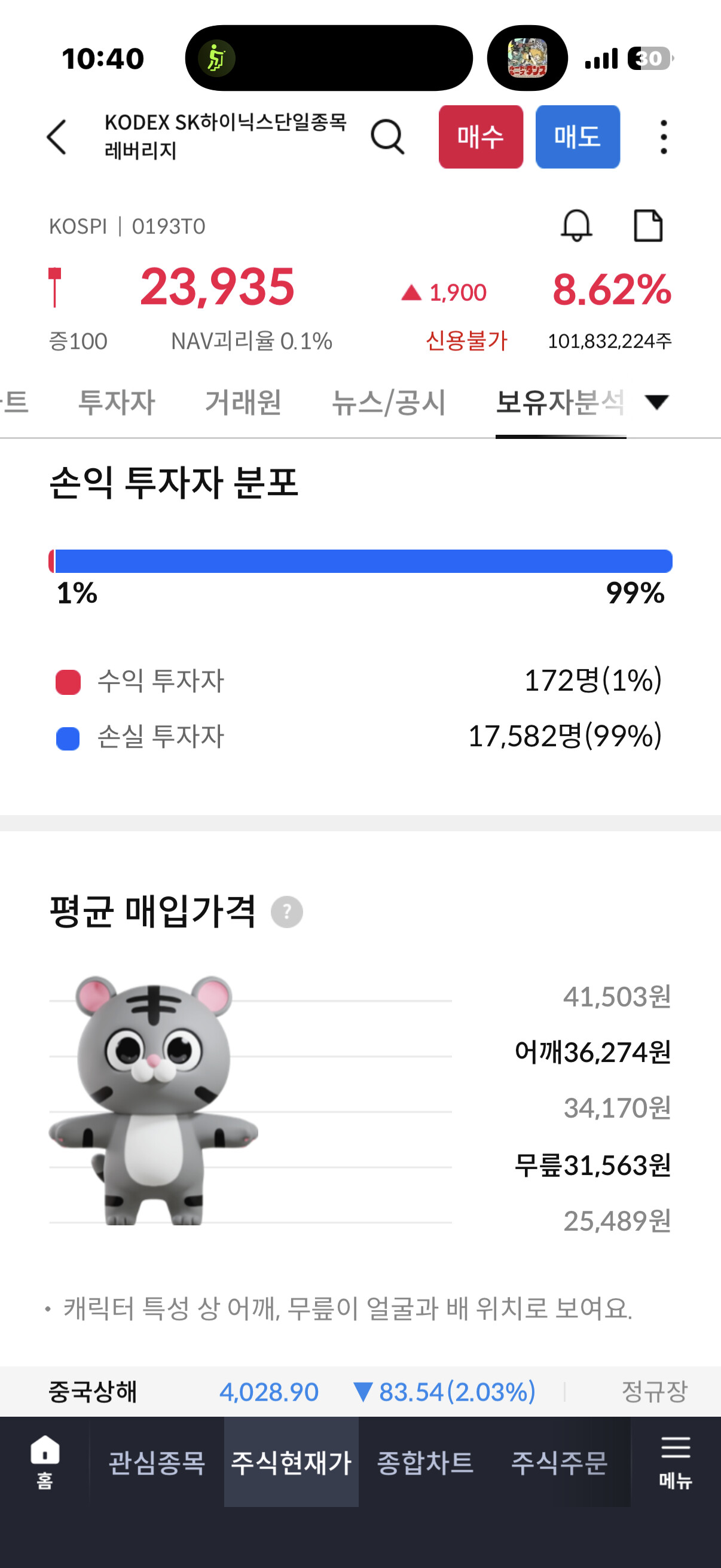Select the 보유자분석 tab
The image size is (721, 1568).
(560, 402)
